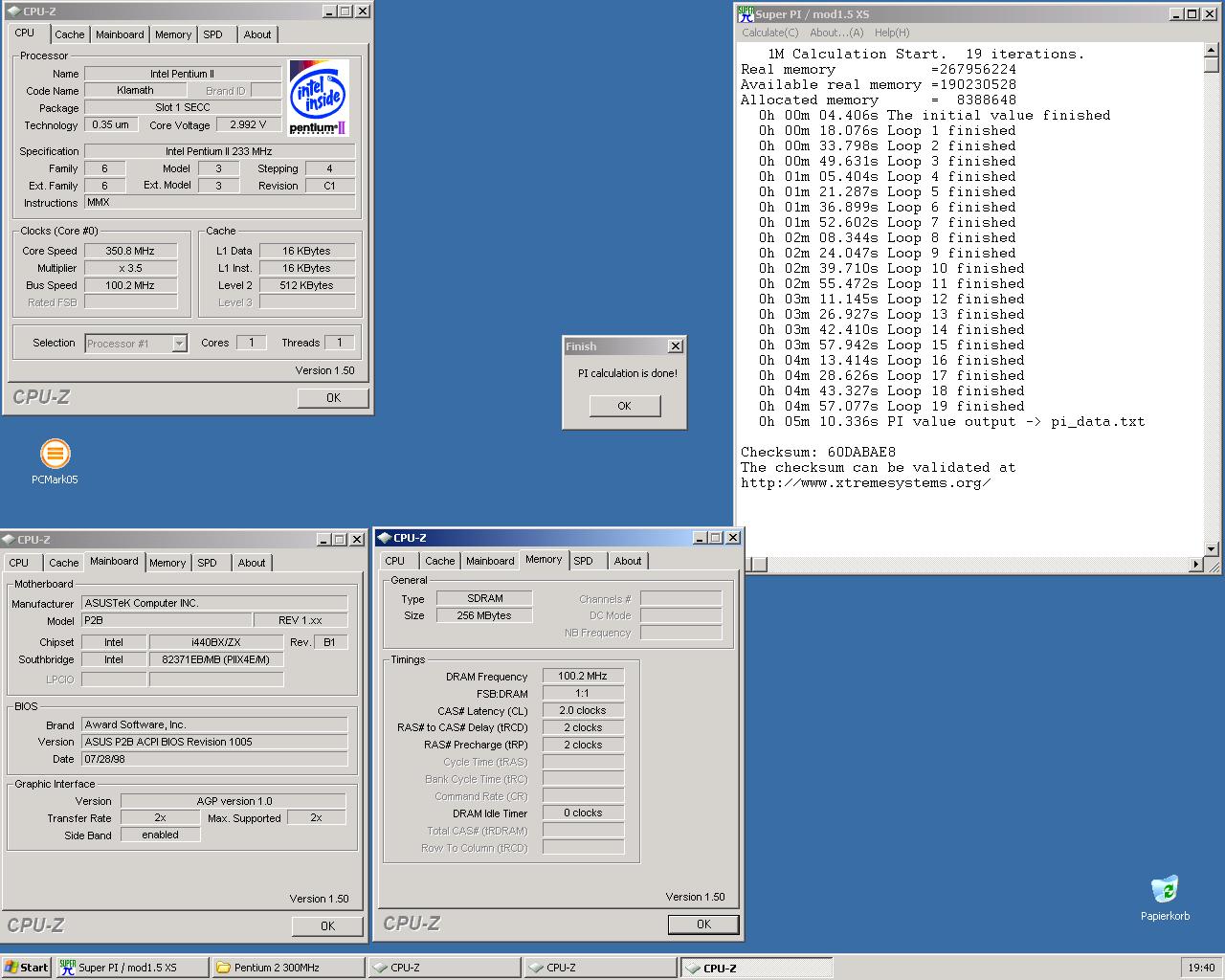Screen dimensions: 1225x980
Task: Select Mainboard tab in Memory CPU-Z window
Action: (x=490, y=561)
